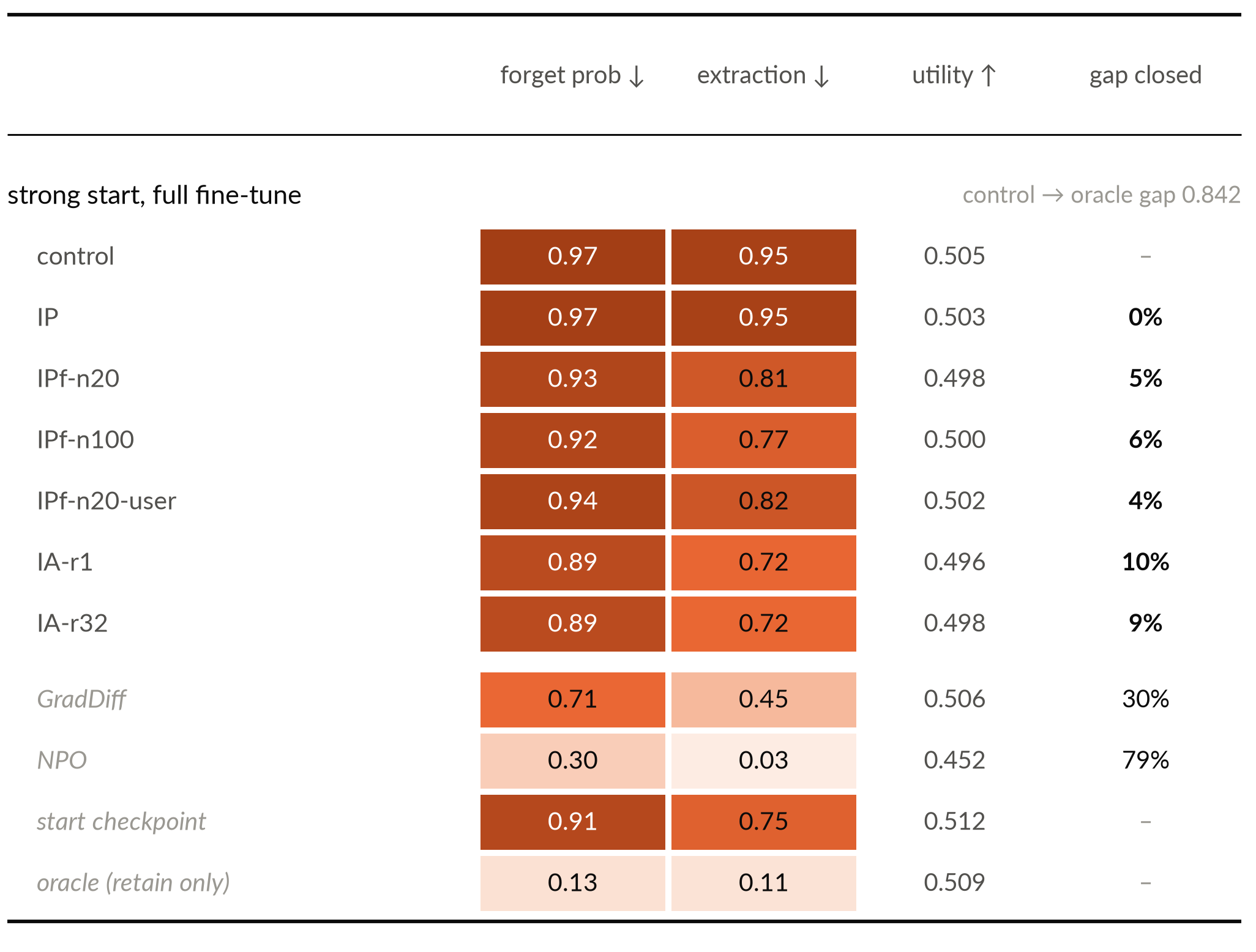Click the strong start, full fine-tune heading

click(154, 195)
